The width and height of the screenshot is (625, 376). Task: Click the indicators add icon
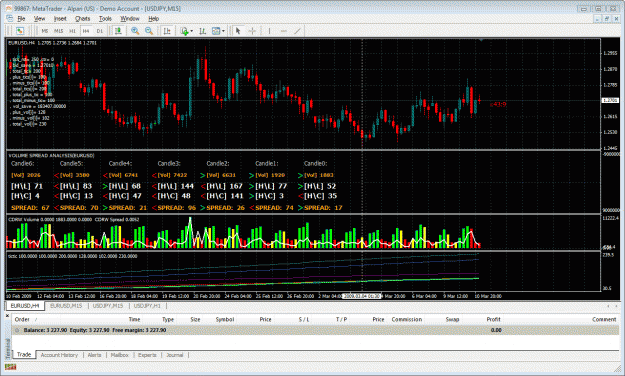[184, 31]
